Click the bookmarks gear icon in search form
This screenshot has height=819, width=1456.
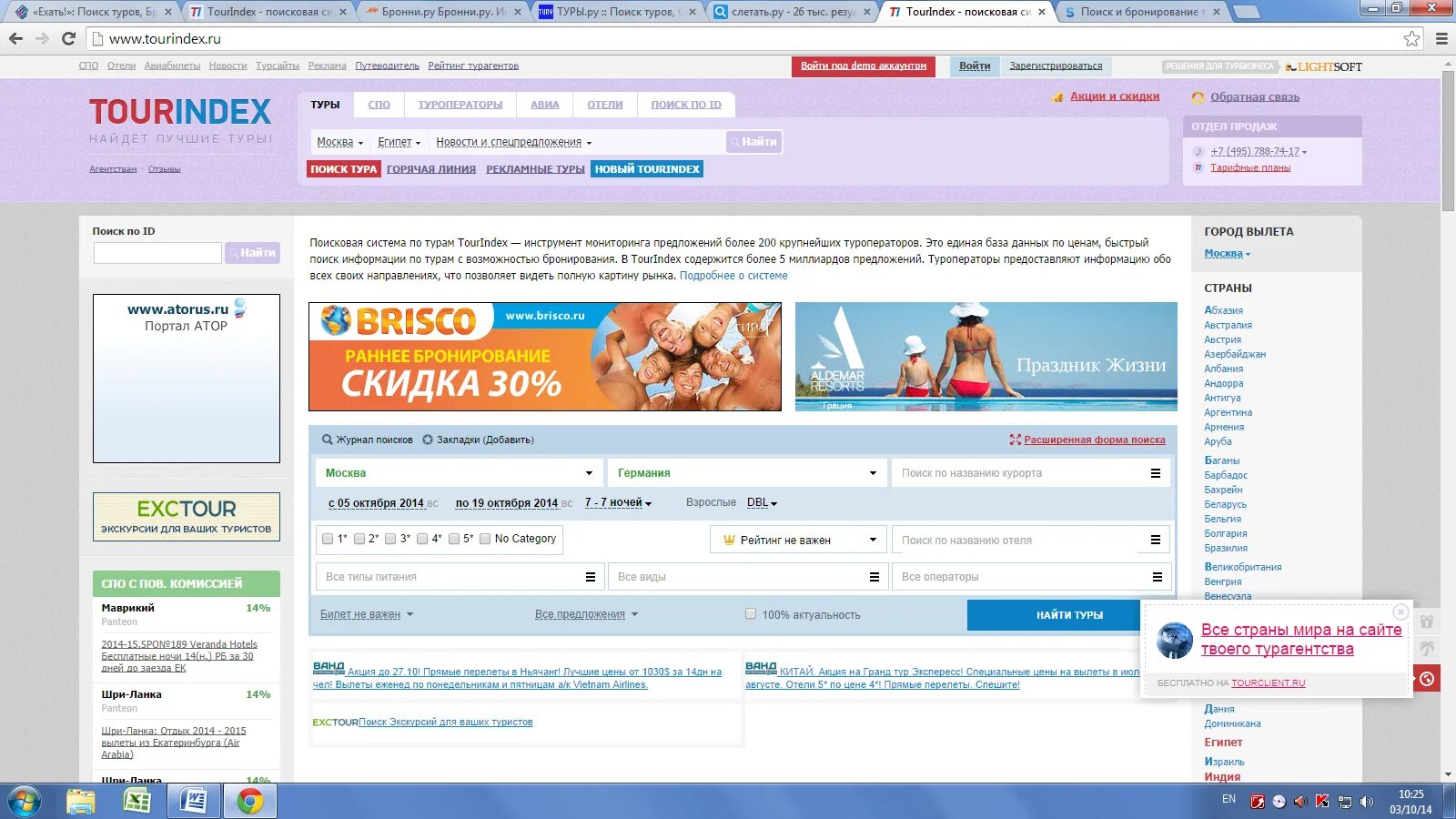point(428,440)
